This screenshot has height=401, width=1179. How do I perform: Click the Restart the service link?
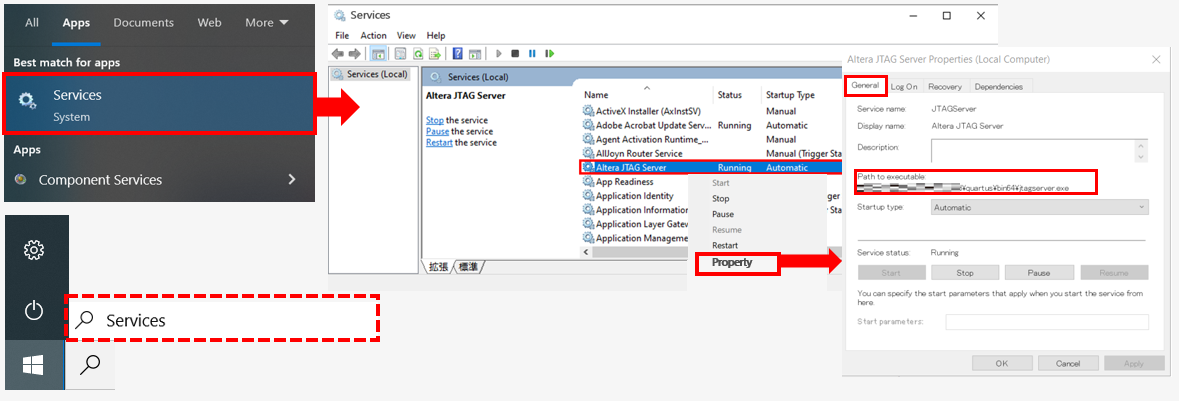pyautogui.click(x=439, y=142)
